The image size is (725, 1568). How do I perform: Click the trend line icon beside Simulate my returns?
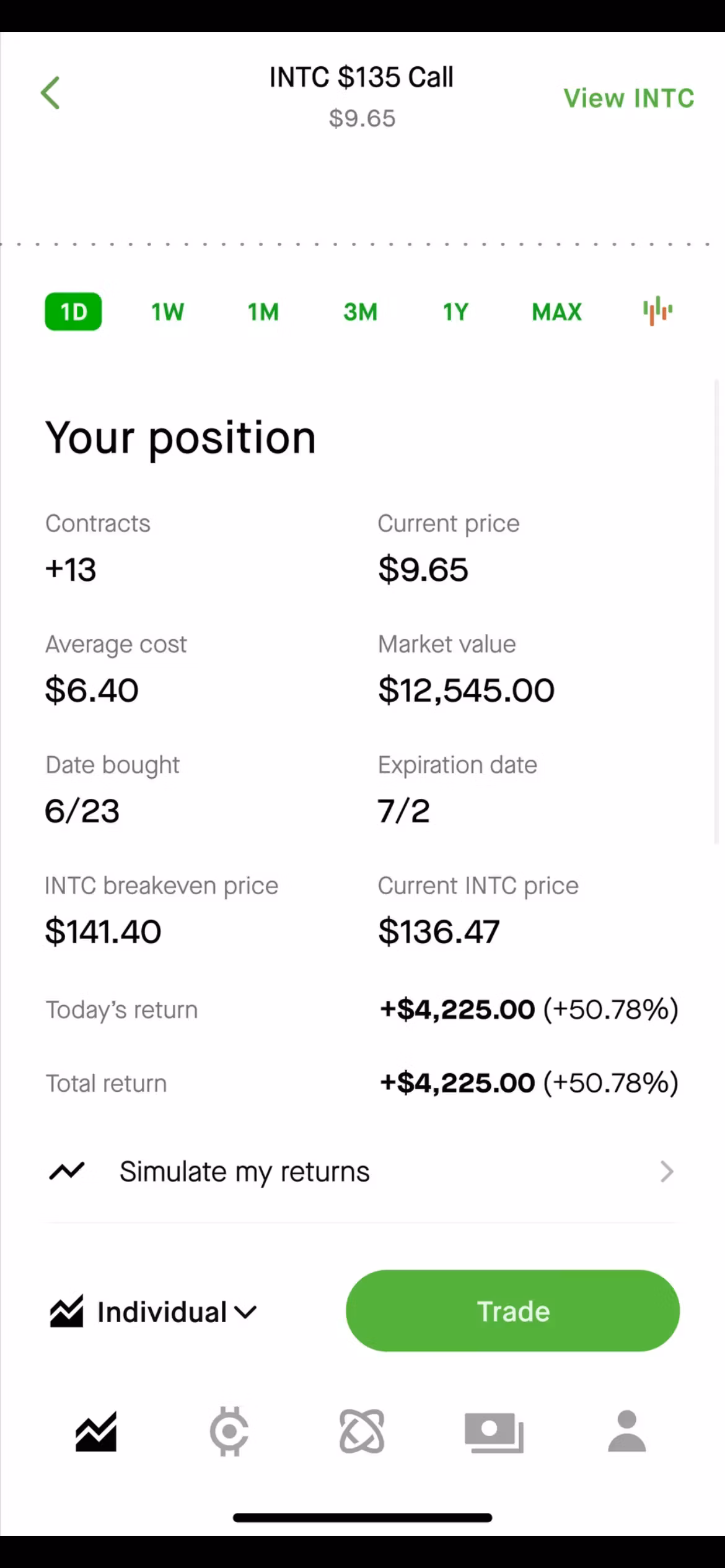click(67, 1171)
